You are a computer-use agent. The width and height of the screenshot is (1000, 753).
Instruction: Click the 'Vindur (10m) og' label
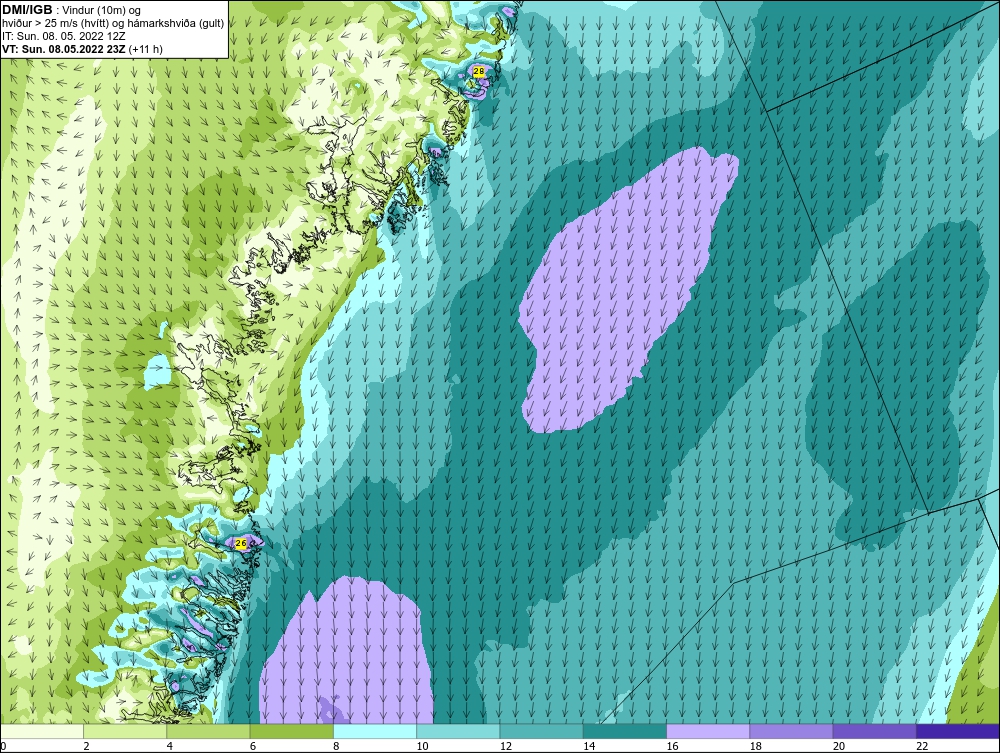coord(102,10)
